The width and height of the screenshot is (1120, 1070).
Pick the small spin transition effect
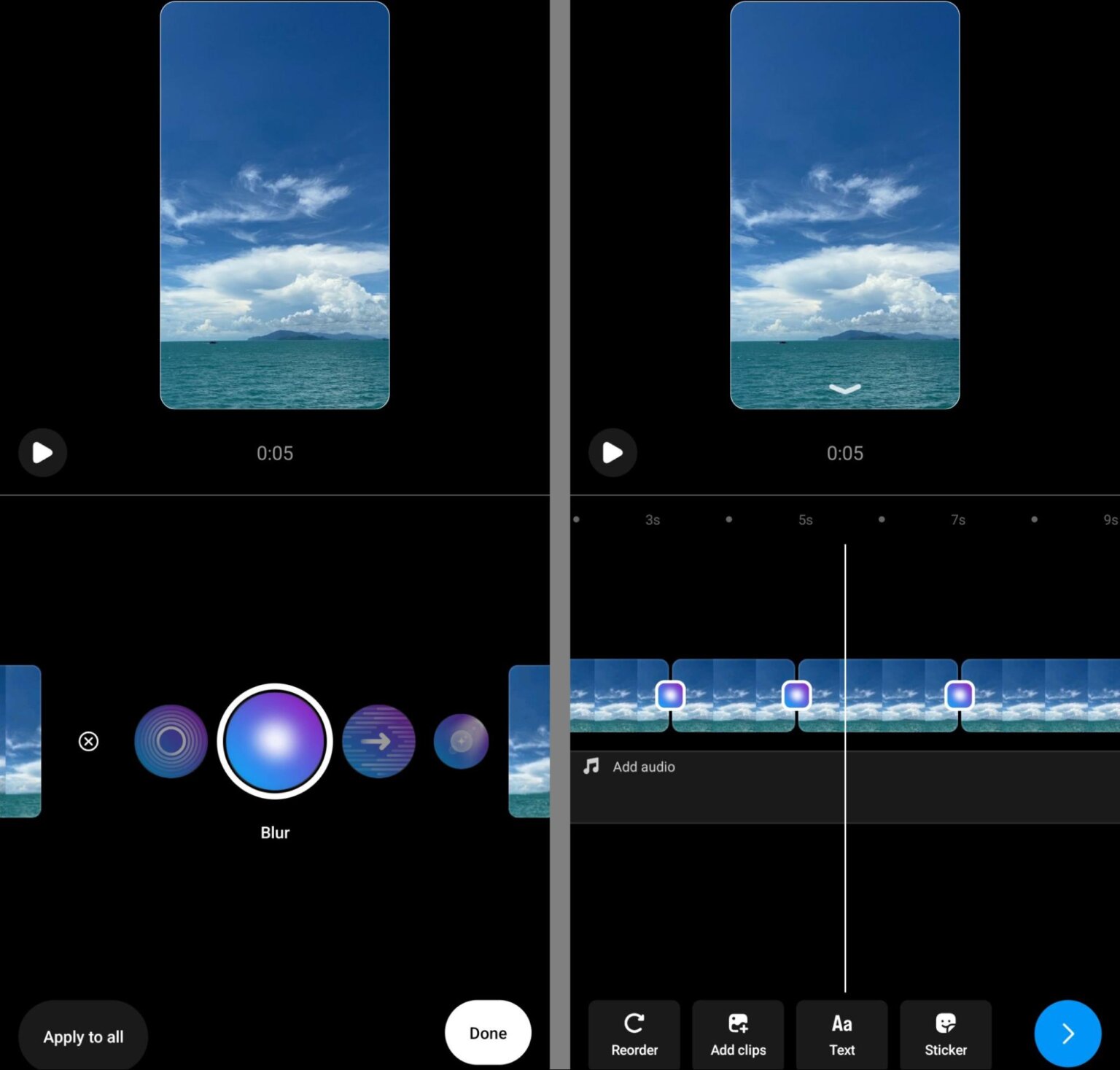(x=461, y=741)
